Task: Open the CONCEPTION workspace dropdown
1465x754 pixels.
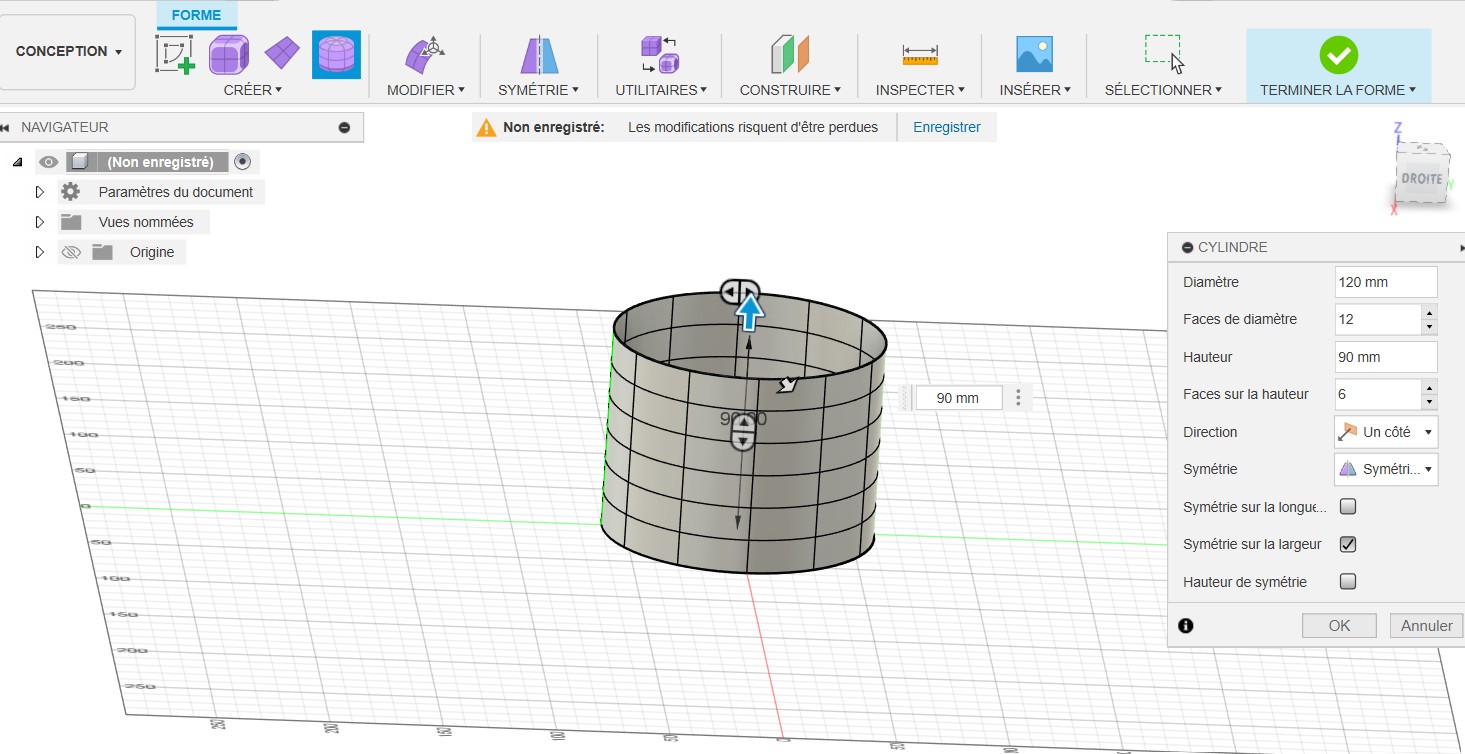Action: tap(69, 52)
